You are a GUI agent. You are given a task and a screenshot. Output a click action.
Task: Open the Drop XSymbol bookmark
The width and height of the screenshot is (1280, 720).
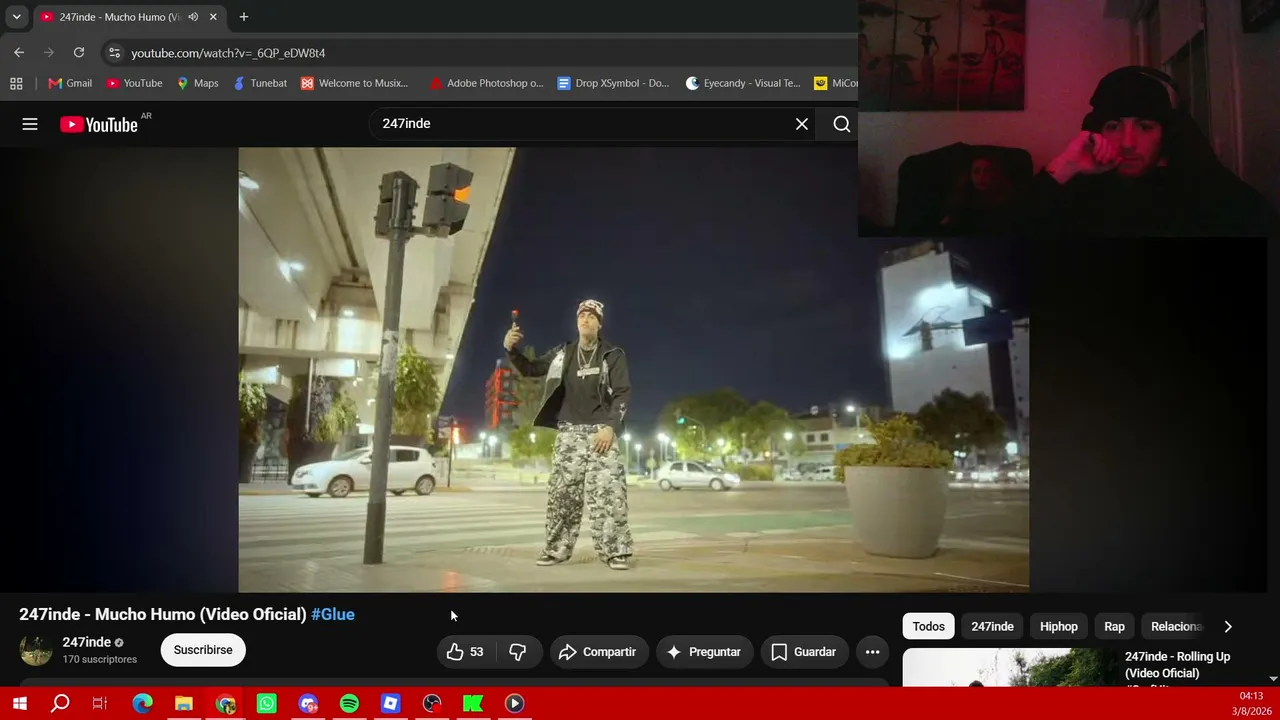(613, 83)
